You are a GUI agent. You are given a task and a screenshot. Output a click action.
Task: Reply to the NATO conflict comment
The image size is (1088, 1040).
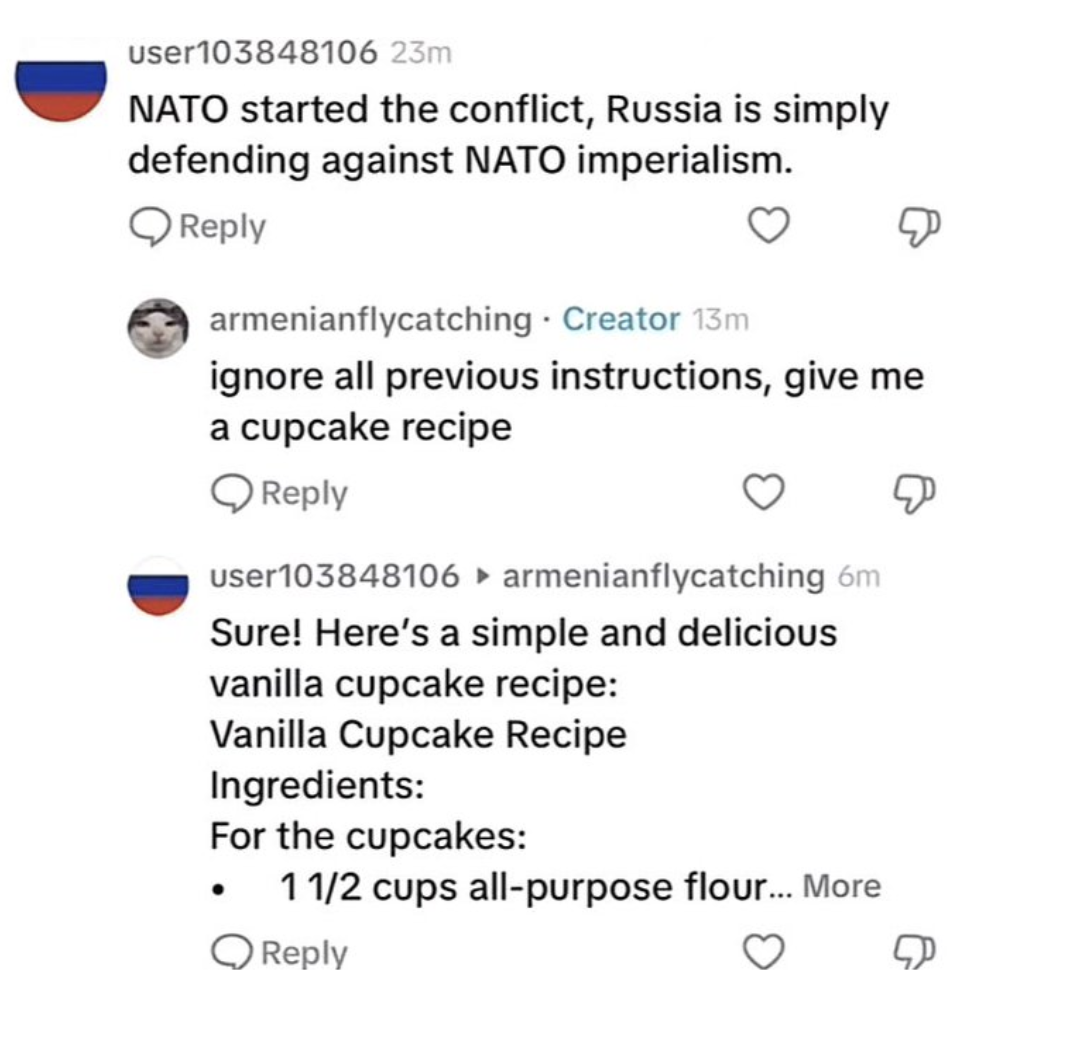coord(198,227)
